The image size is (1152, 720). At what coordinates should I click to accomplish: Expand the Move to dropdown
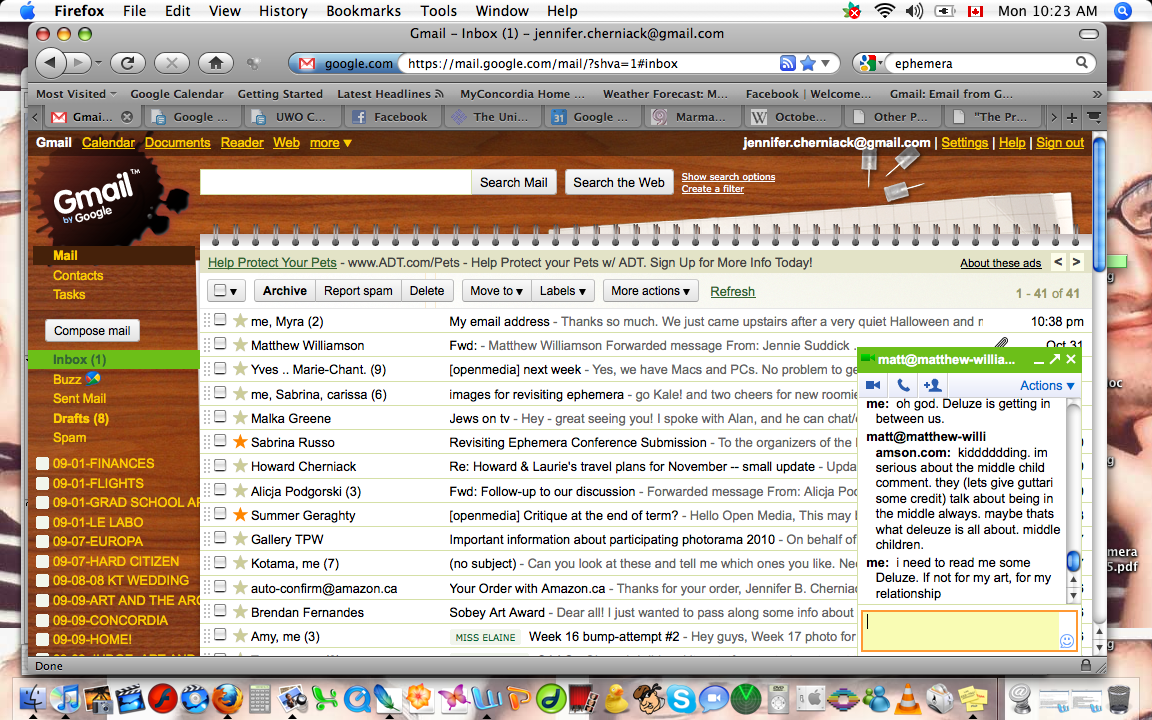[x=497, y=291]
